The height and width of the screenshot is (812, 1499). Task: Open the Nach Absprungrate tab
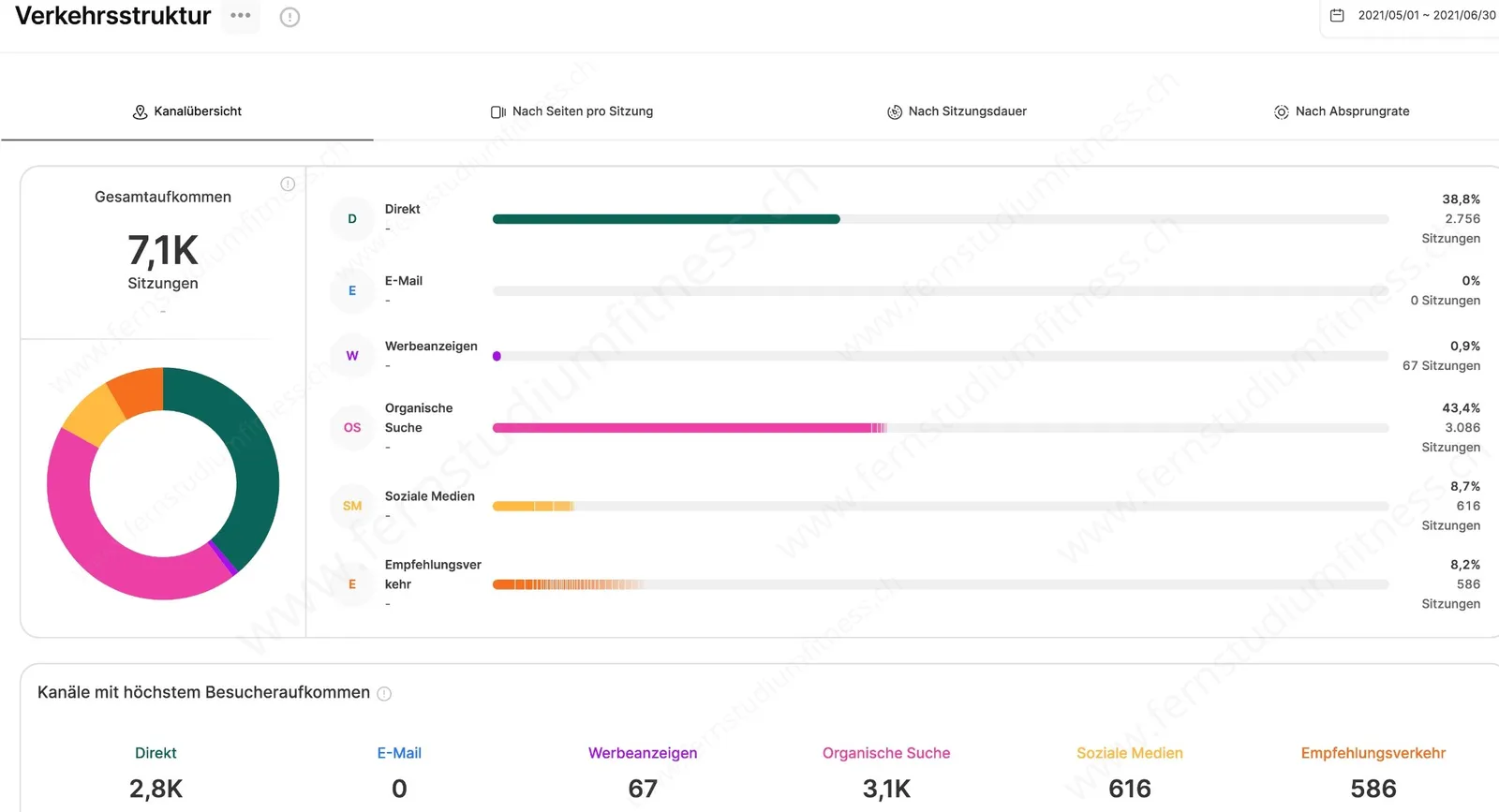(x=1342, y=111)
